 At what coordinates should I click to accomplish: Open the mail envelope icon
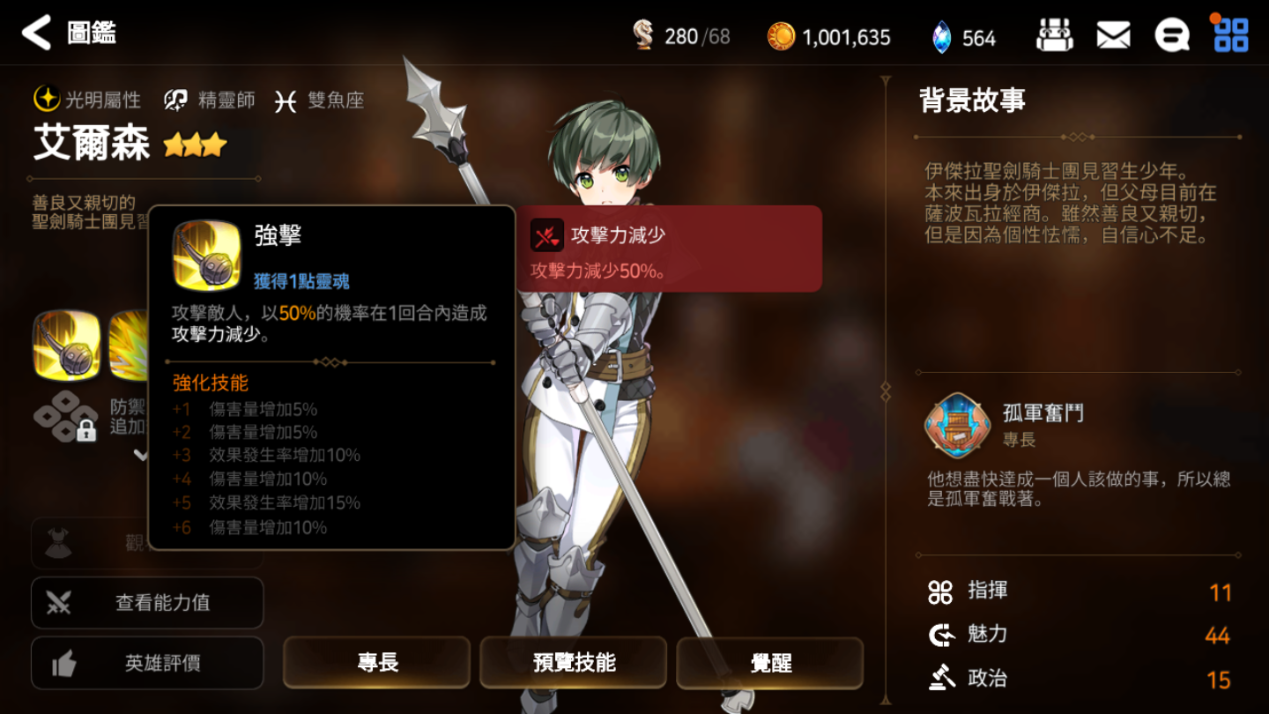pos(1113,36)
